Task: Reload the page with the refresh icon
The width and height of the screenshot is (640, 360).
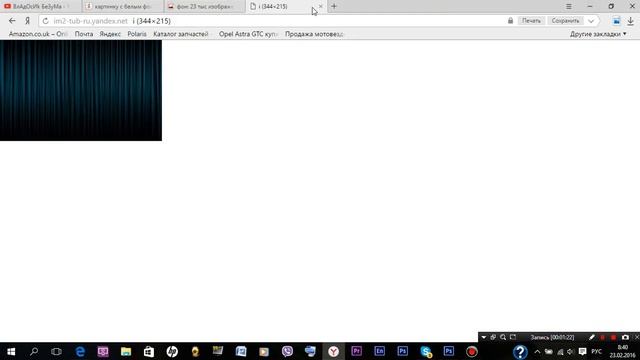Action: [45, 21]
